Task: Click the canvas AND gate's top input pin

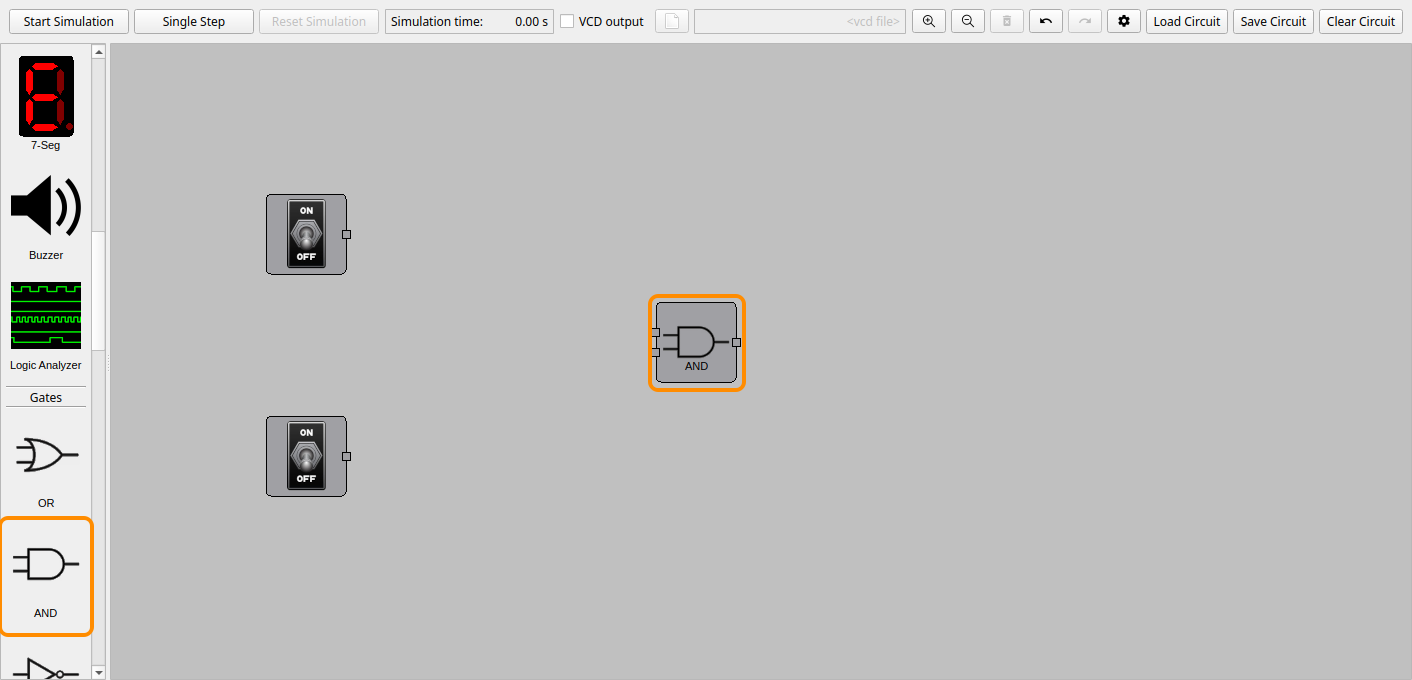Action: coord(656,332)
